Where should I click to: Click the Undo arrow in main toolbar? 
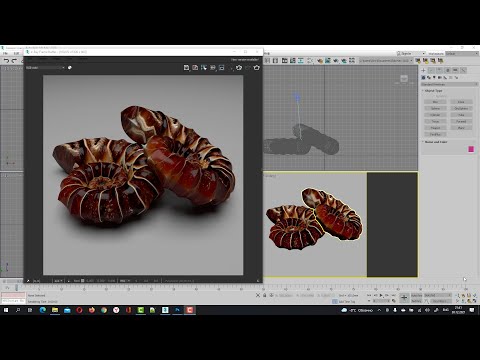[x=6, y=61]
